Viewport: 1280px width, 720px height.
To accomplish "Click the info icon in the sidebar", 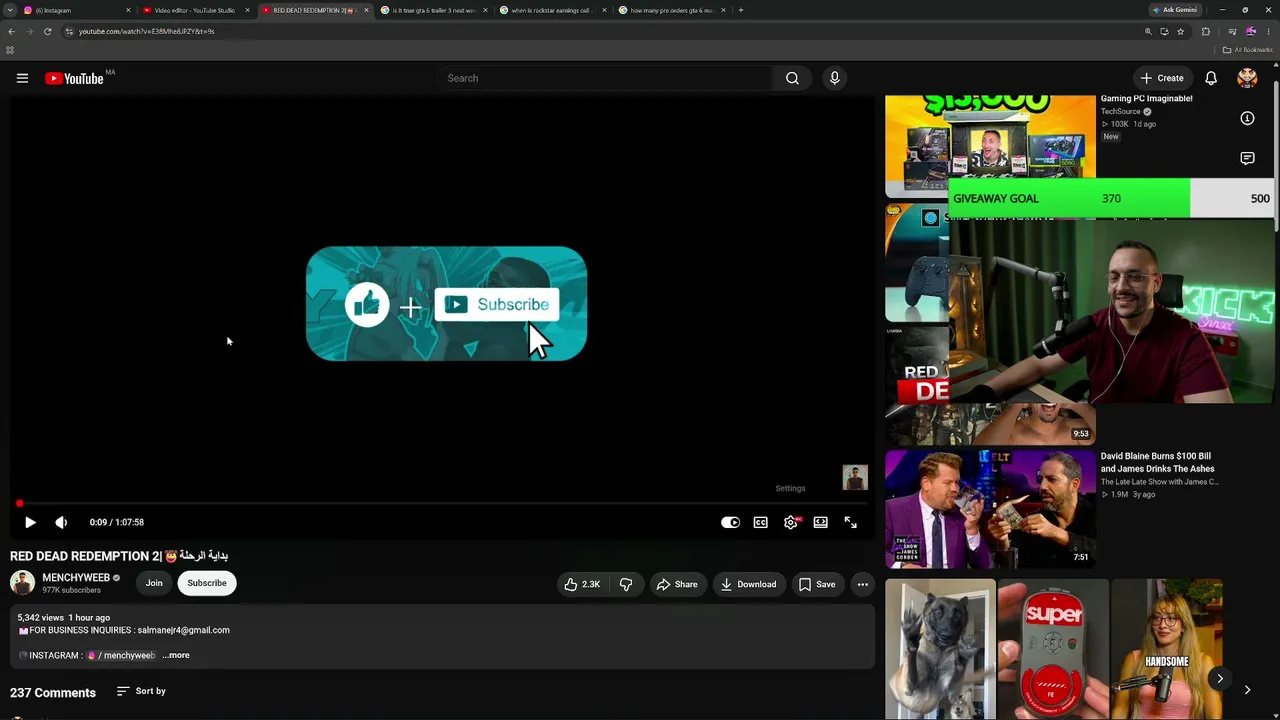I will [x=1247, y=118].
